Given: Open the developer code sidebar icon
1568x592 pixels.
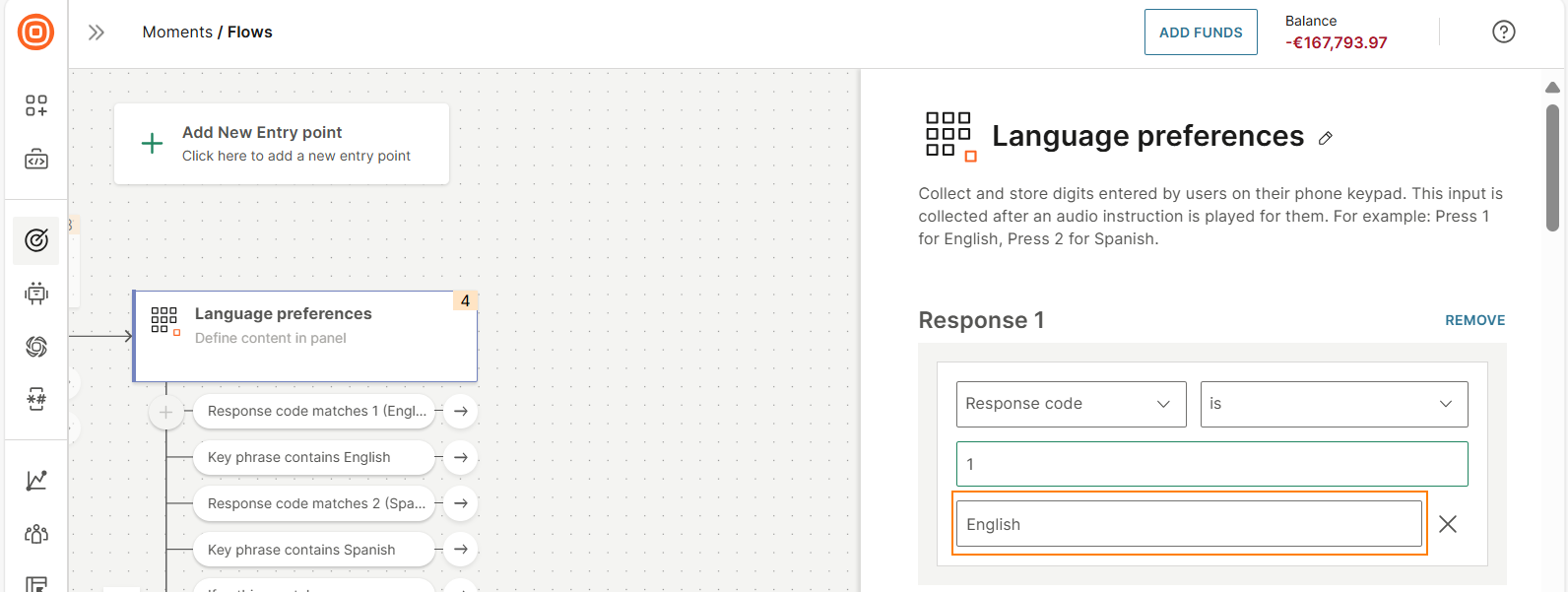Looking at the screenshot, I should click(36, 159).
